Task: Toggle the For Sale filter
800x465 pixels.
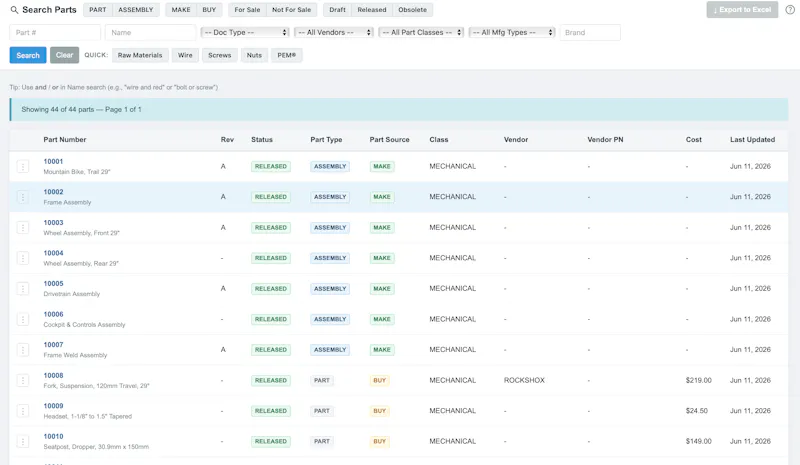Action: click(x=247, y=10)
